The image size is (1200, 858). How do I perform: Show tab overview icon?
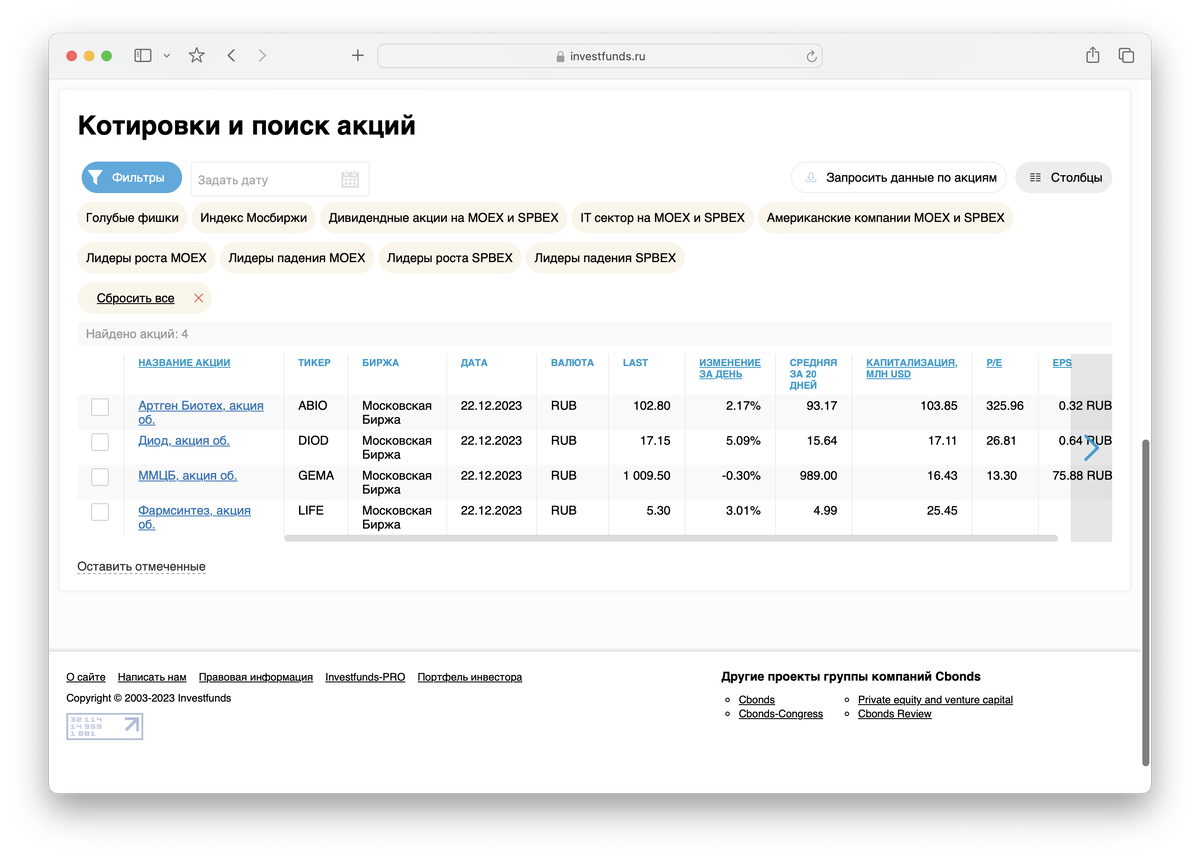pos(1126,56)
